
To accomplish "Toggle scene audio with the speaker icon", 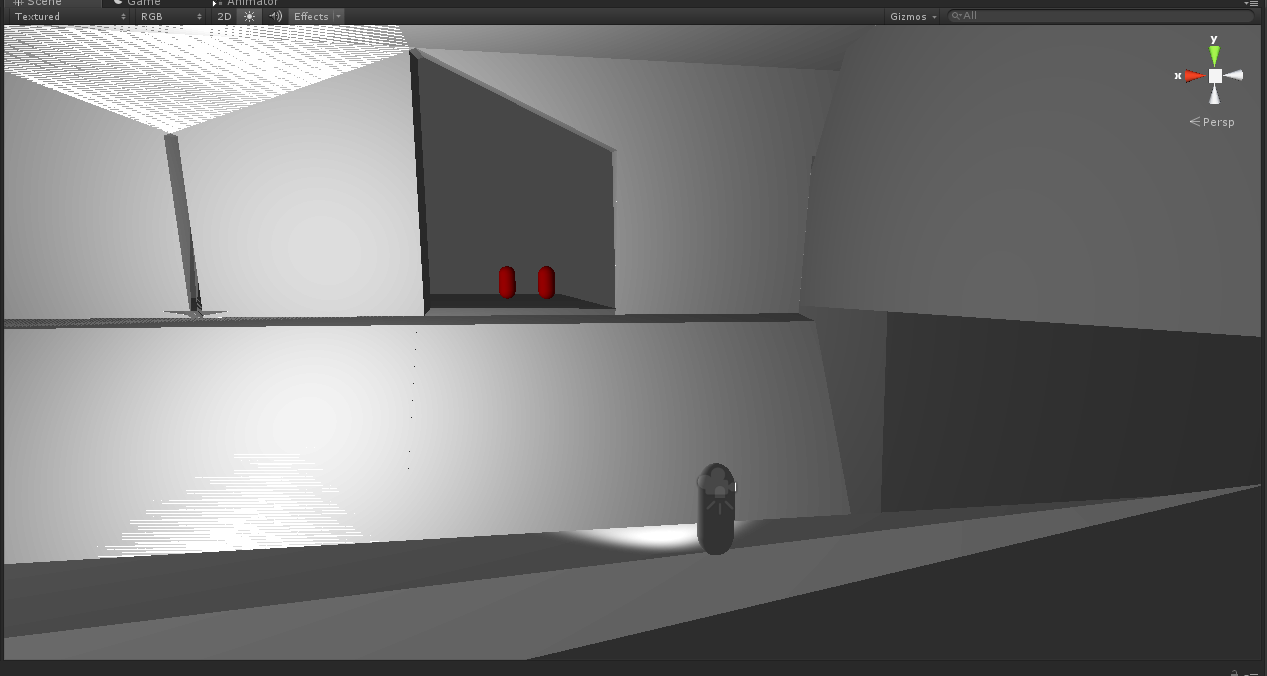I will click(x=275, y=16).
